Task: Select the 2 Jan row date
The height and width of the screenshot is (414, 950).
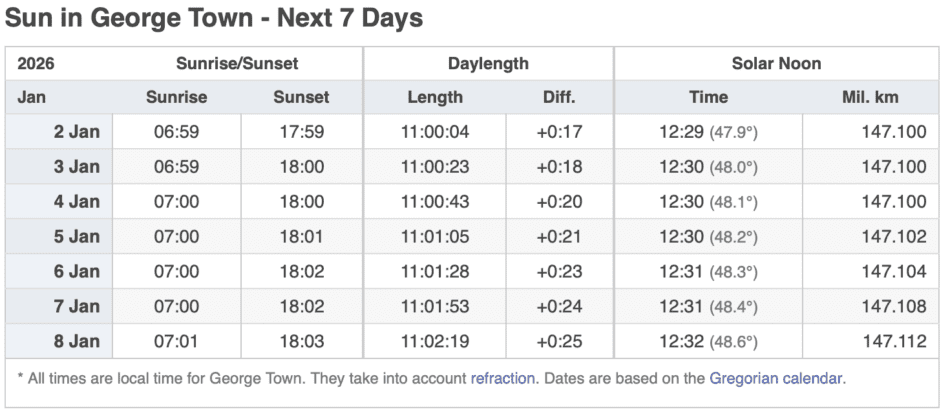Action: point(77,132)
